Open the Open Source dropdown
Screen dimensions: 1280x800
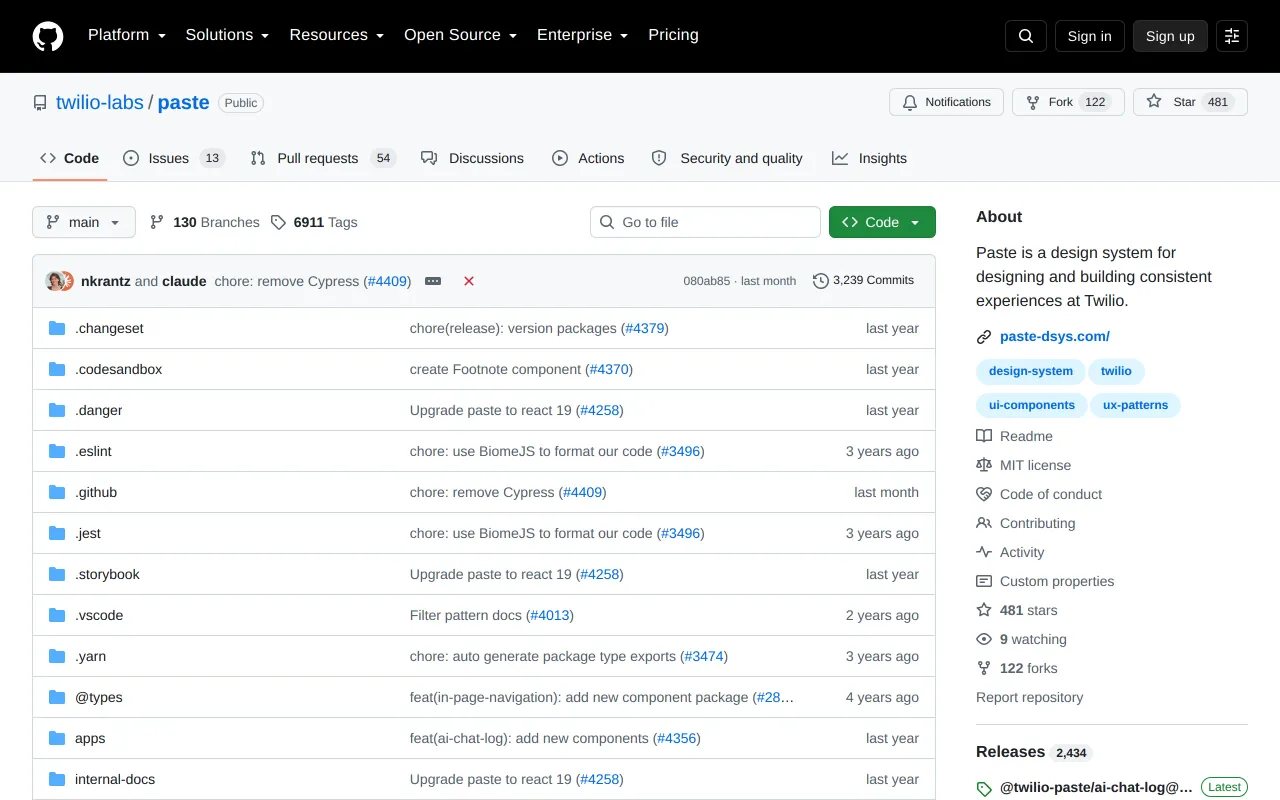tap(461, 35)
